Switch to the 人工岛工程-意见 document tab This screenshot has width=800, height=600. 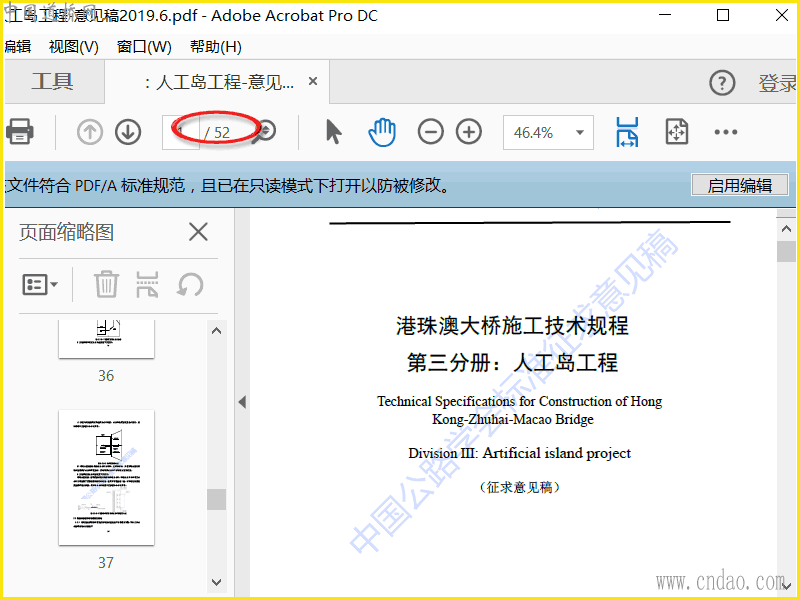tap(219, 82)
